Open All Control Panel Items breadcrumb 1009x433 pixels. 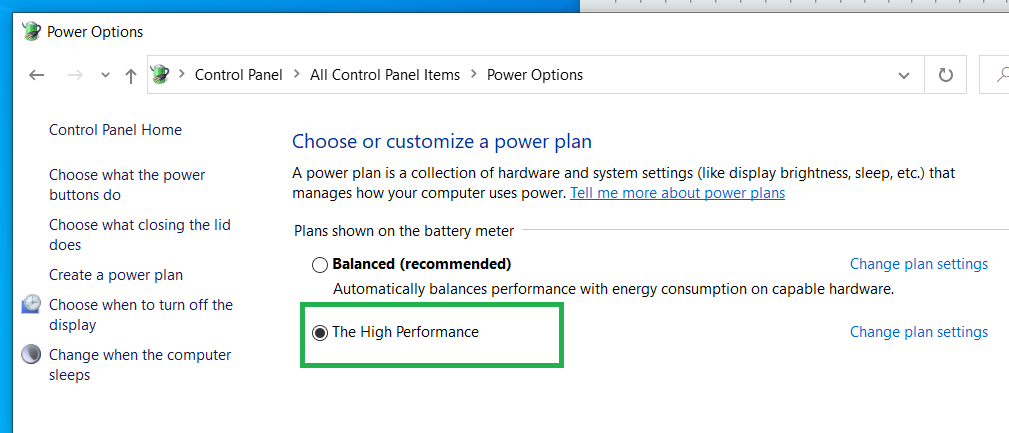click(x=385, y=75)
